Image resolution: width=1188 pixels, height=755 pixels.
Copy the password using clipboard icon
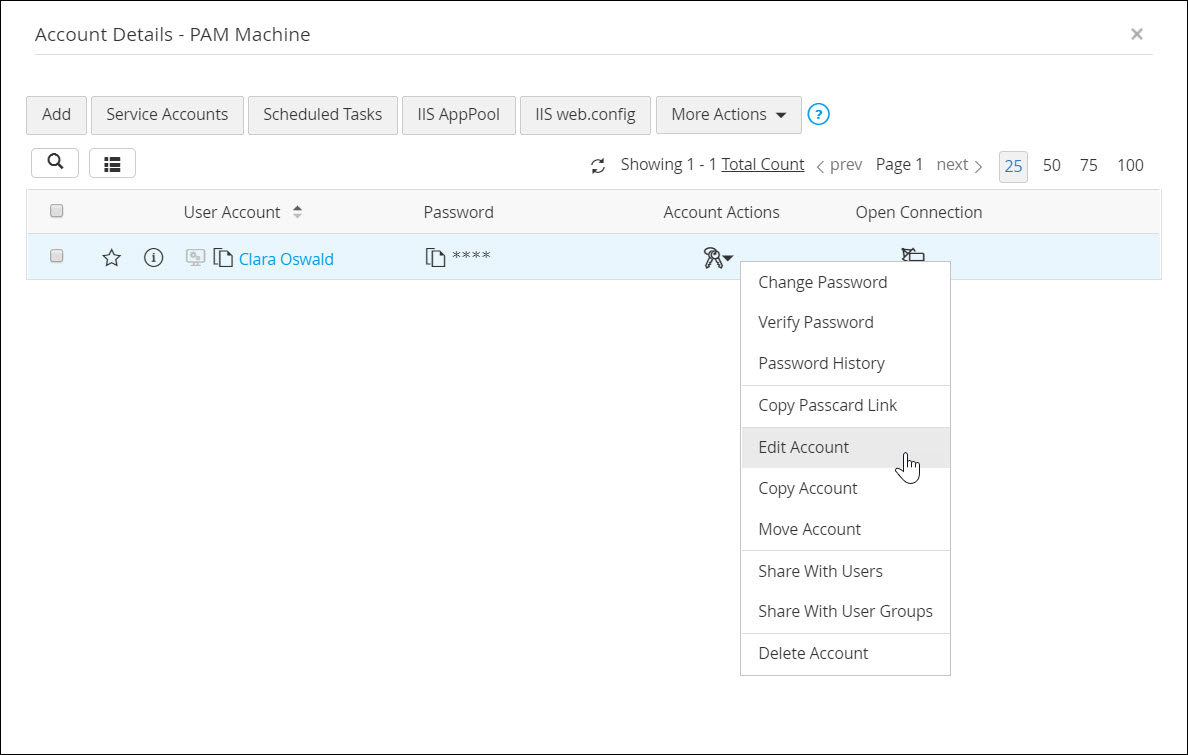click(435, 257)
